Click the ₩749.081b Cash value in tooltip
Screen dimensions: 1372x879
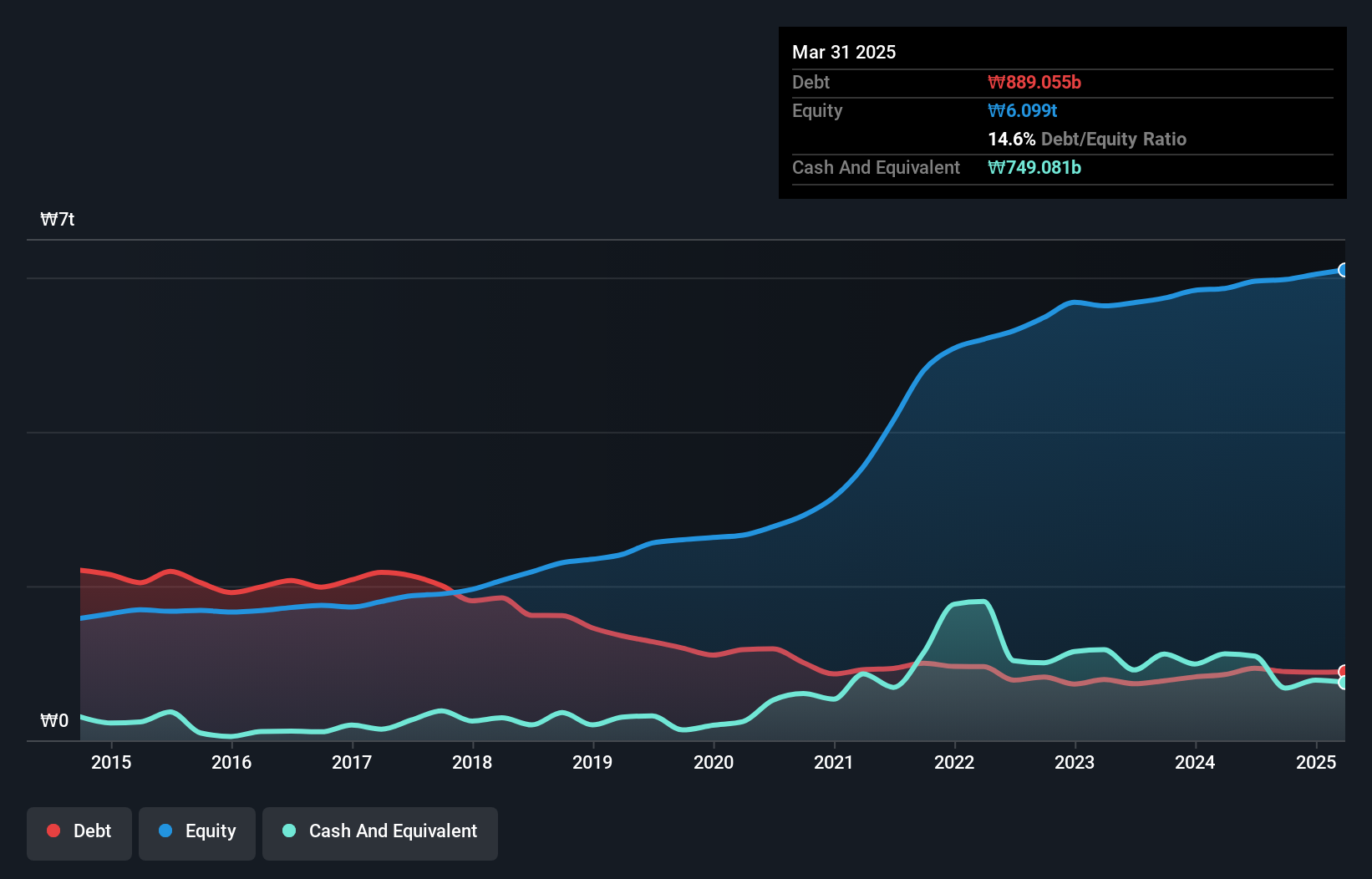click(1034, 168)
